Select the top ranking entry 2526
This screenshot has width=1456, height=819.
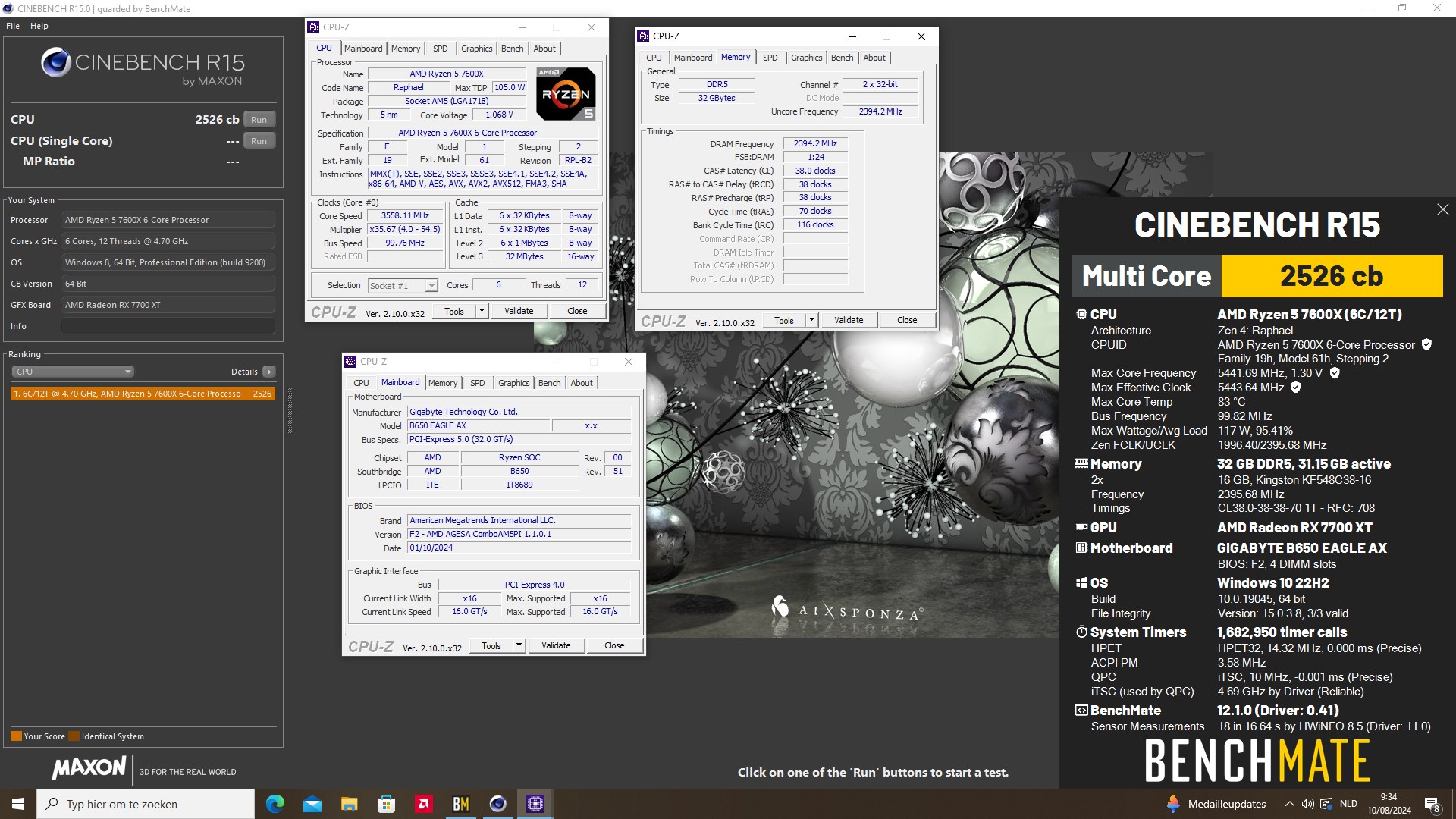(143, 394)
